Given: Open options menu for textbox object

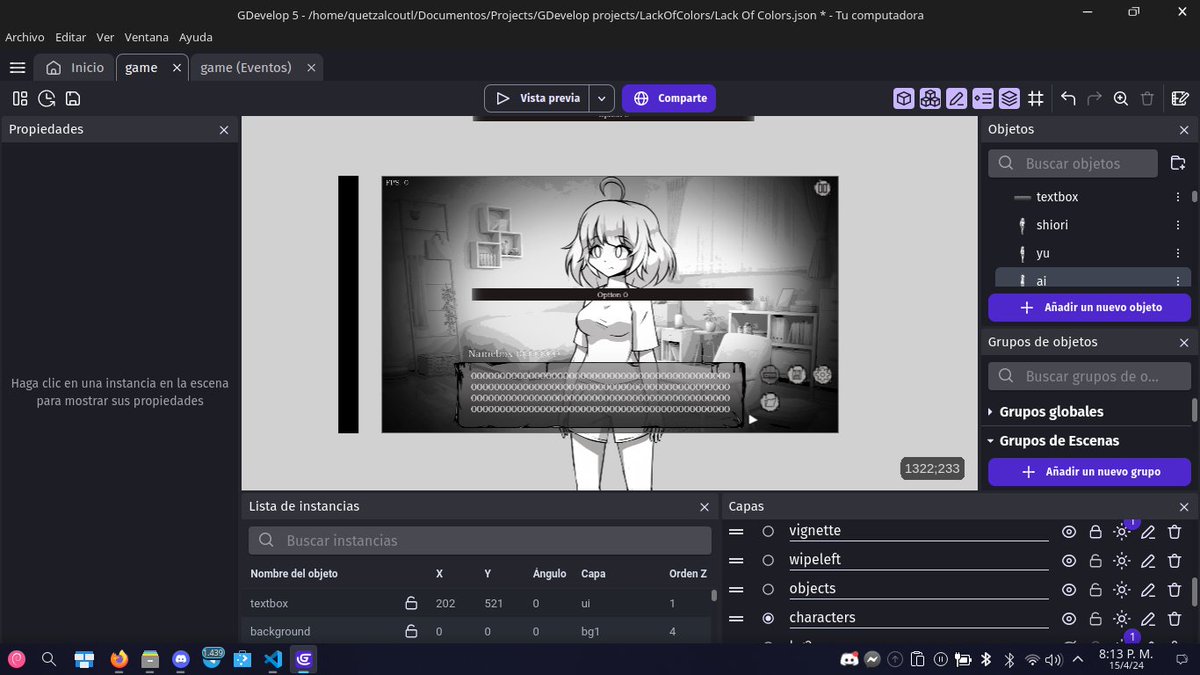Looking at the screenshot, I should point(1178,197).
